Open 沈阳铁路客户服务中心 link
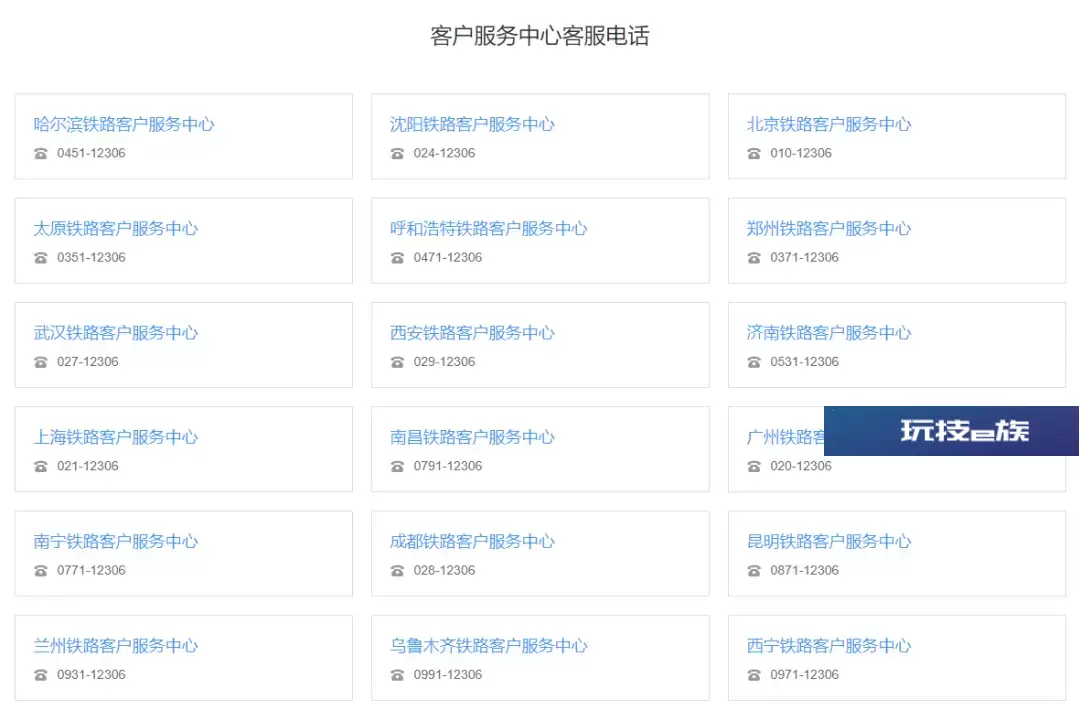Image resolution: width=1080 pixels, height=710 pixels. [x=472, y=124]
